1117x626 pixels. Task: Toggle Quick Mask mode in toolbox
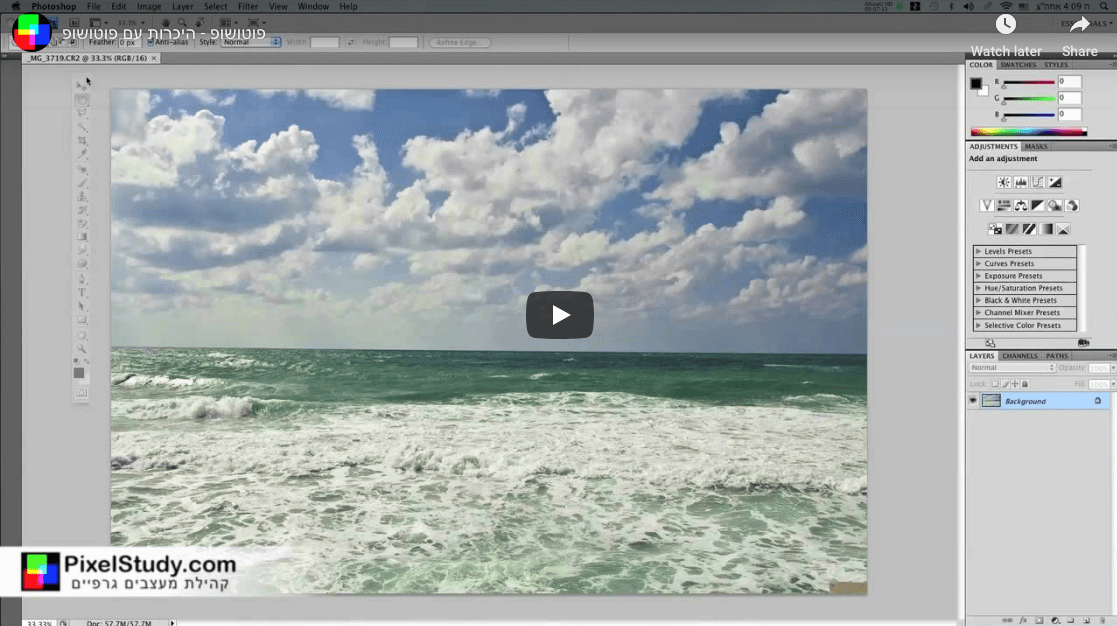point(81,392)
